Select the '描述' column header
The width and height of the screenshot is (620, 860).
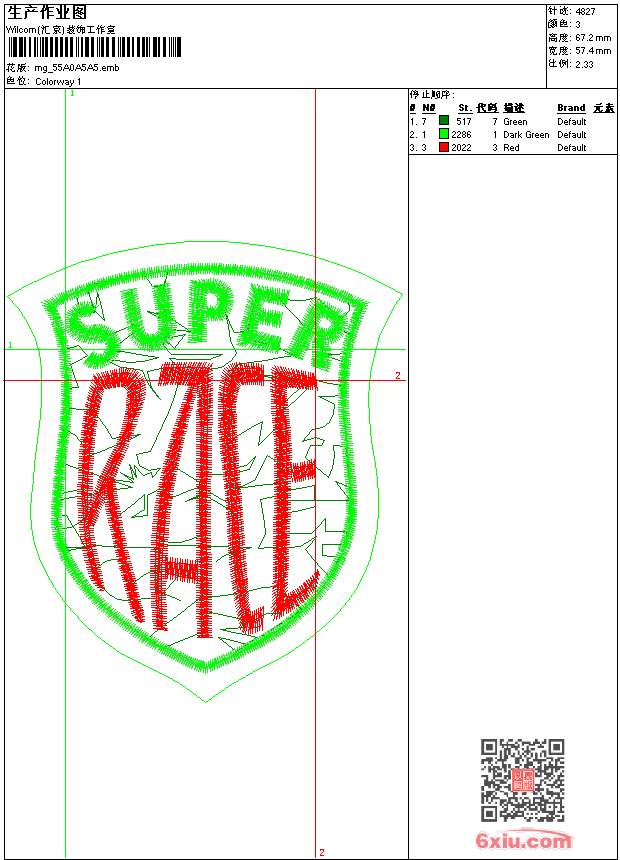[514, 108]
